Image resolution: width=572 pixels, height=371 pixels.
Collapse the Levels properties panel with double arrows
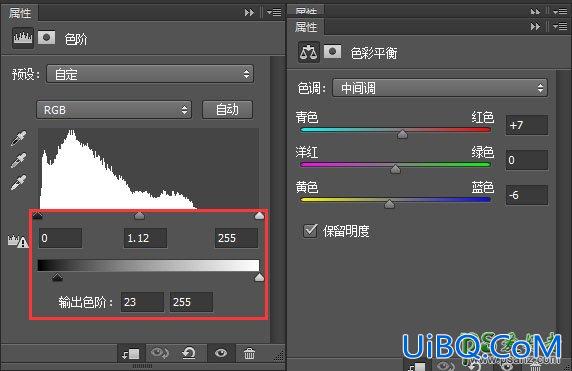(x=249, y=13)
